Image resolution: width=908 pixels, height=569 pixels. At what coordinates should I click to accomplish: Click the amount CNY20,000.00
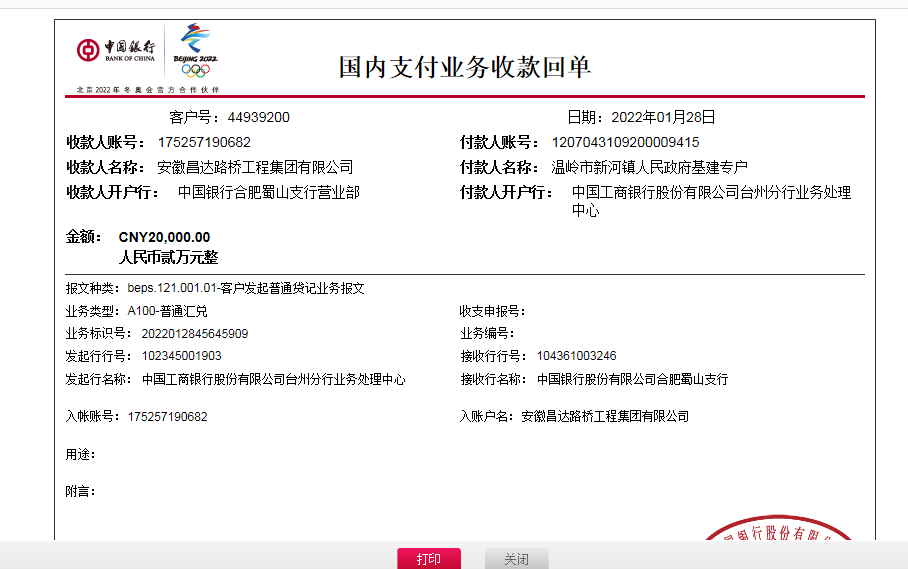pyautogui.click(x=164, y=237)
